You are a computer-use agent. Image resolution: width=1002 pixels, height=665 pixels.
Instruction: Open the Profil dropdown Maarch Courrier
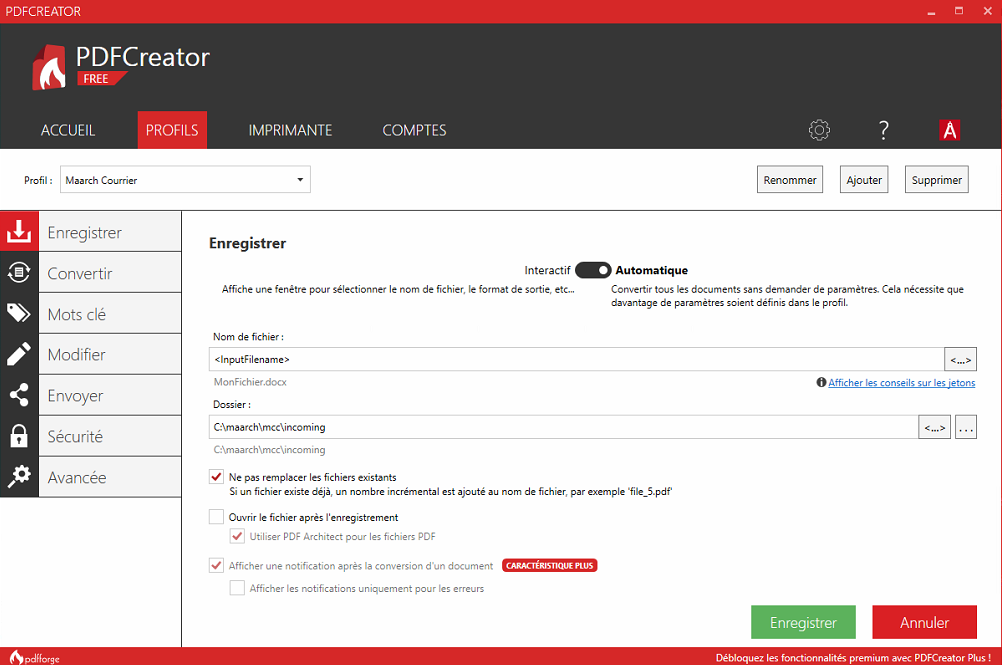[185, 180]
